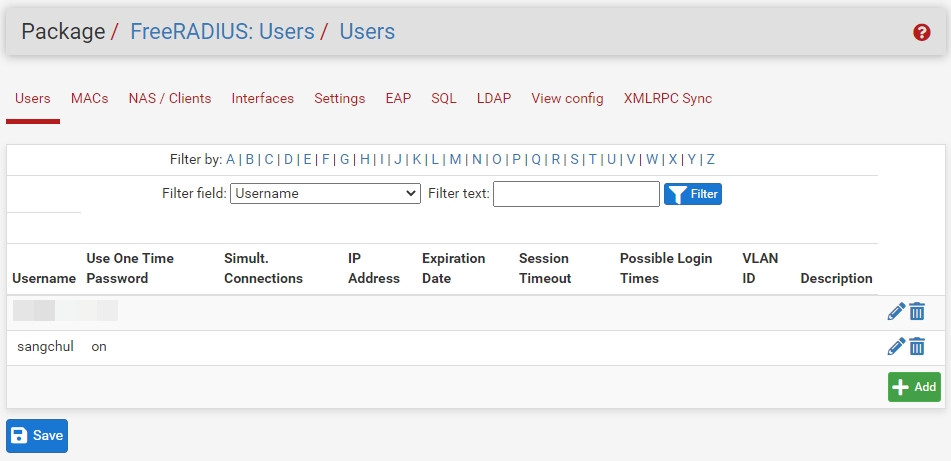This screenshot has height=461, width=951.
Task: Filter users by letter P
Action: pyautogui.click(x=517, y=160)
